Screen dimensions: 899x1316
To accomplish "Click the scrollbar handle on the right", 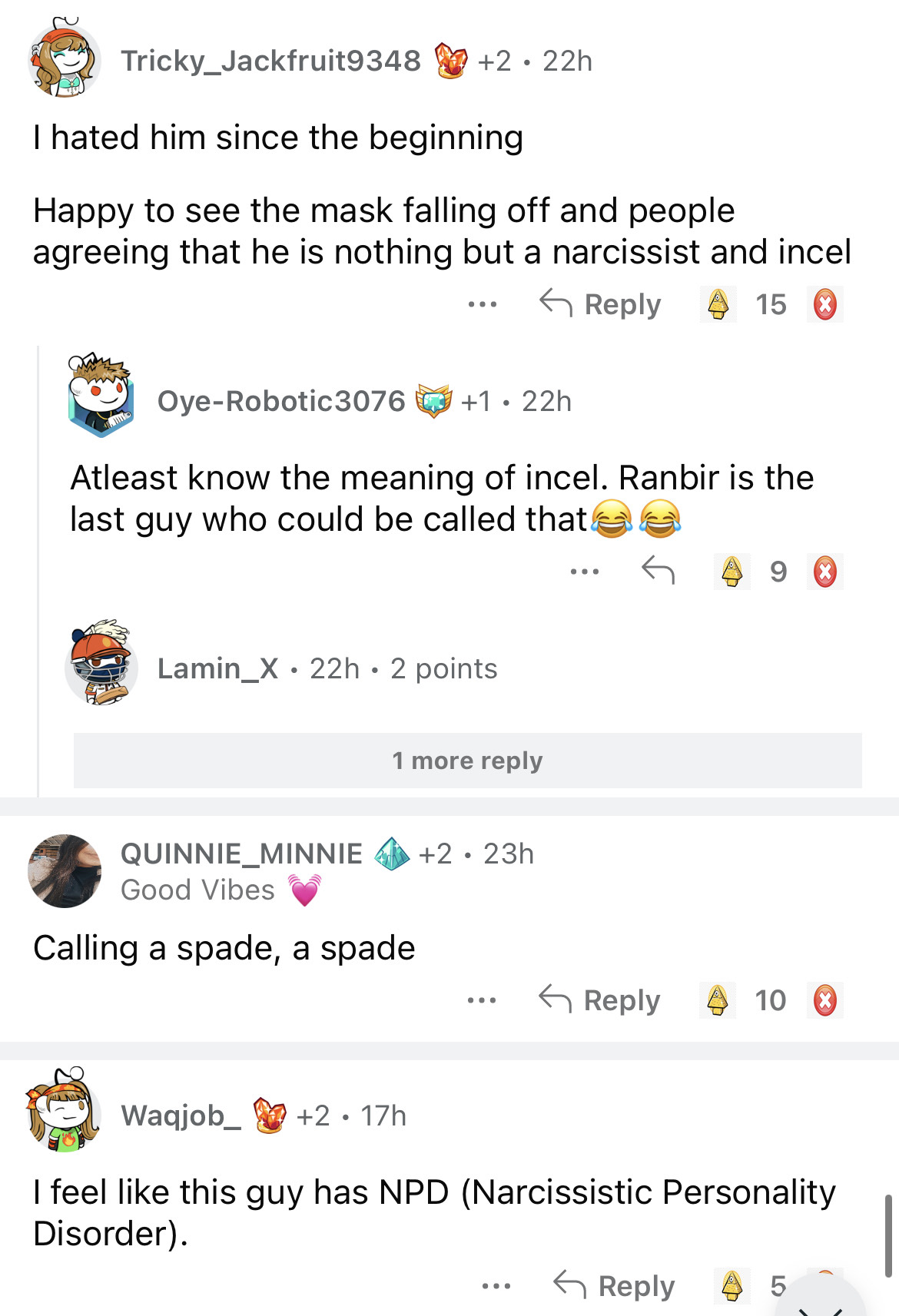I will 887,1235.
